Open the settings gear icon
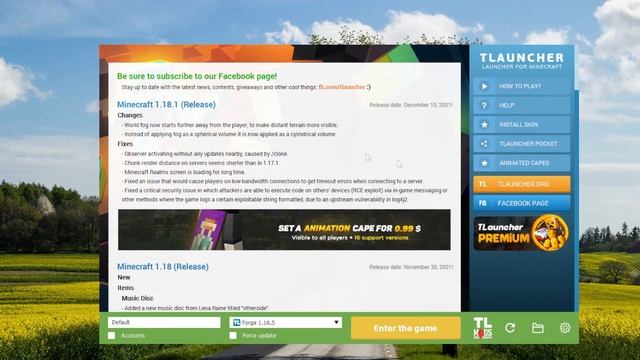The height and width of the screenshot is (360, 640). pos(565,328)
